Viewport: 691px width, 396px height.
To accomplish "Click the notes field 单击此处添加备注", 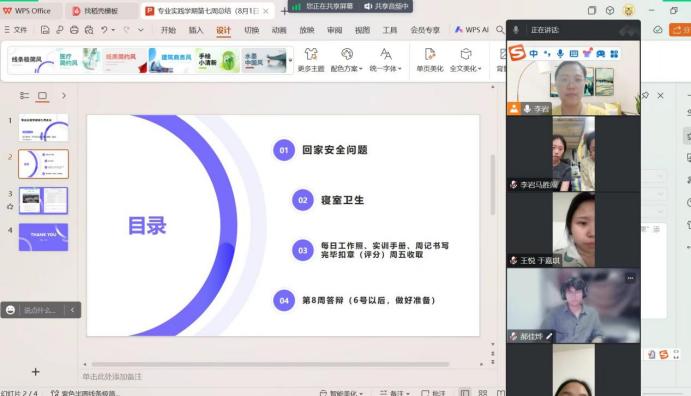I will click(112, 377).
